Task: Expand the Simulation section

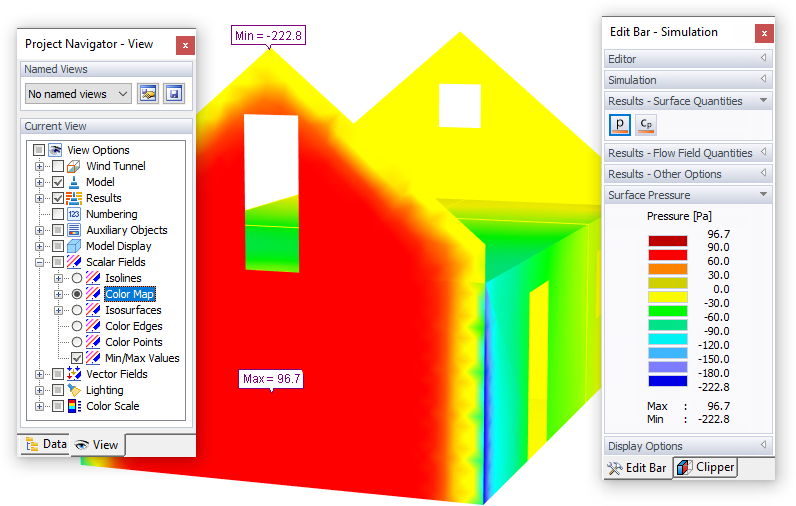Action: point(688,80)
